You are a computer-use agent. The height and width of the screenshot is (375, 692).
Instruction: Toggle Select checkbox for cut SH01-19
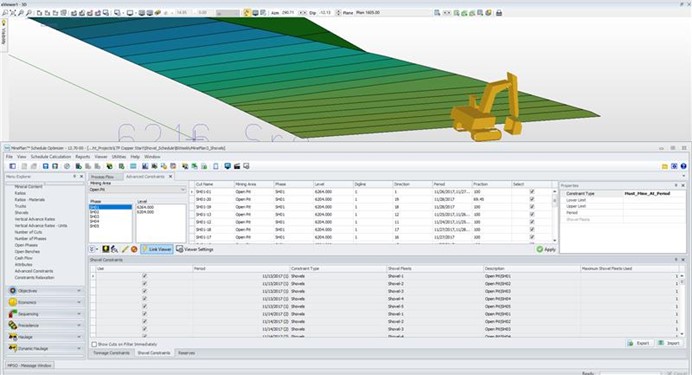point(532,207)
